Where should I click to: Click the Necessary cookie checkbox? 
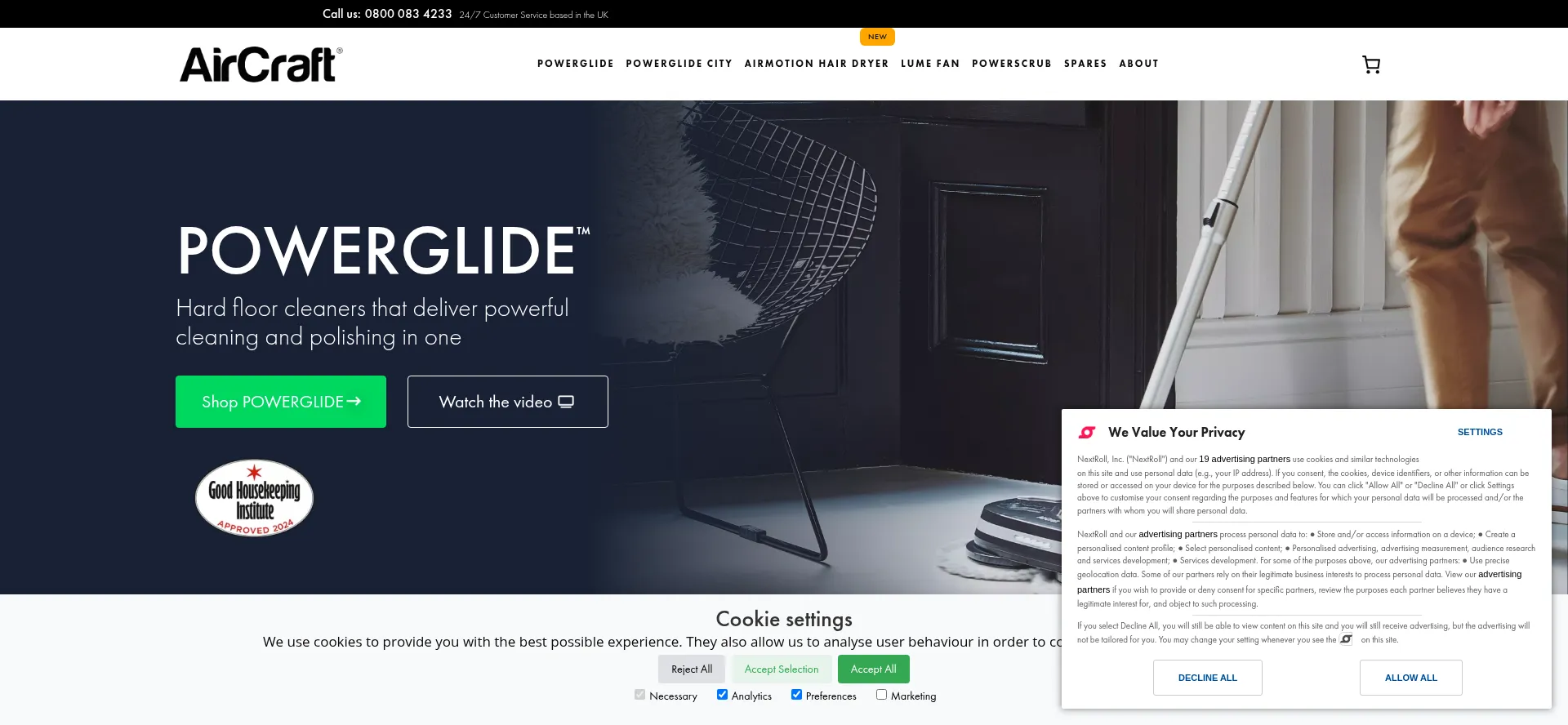[x=639, y=695]
